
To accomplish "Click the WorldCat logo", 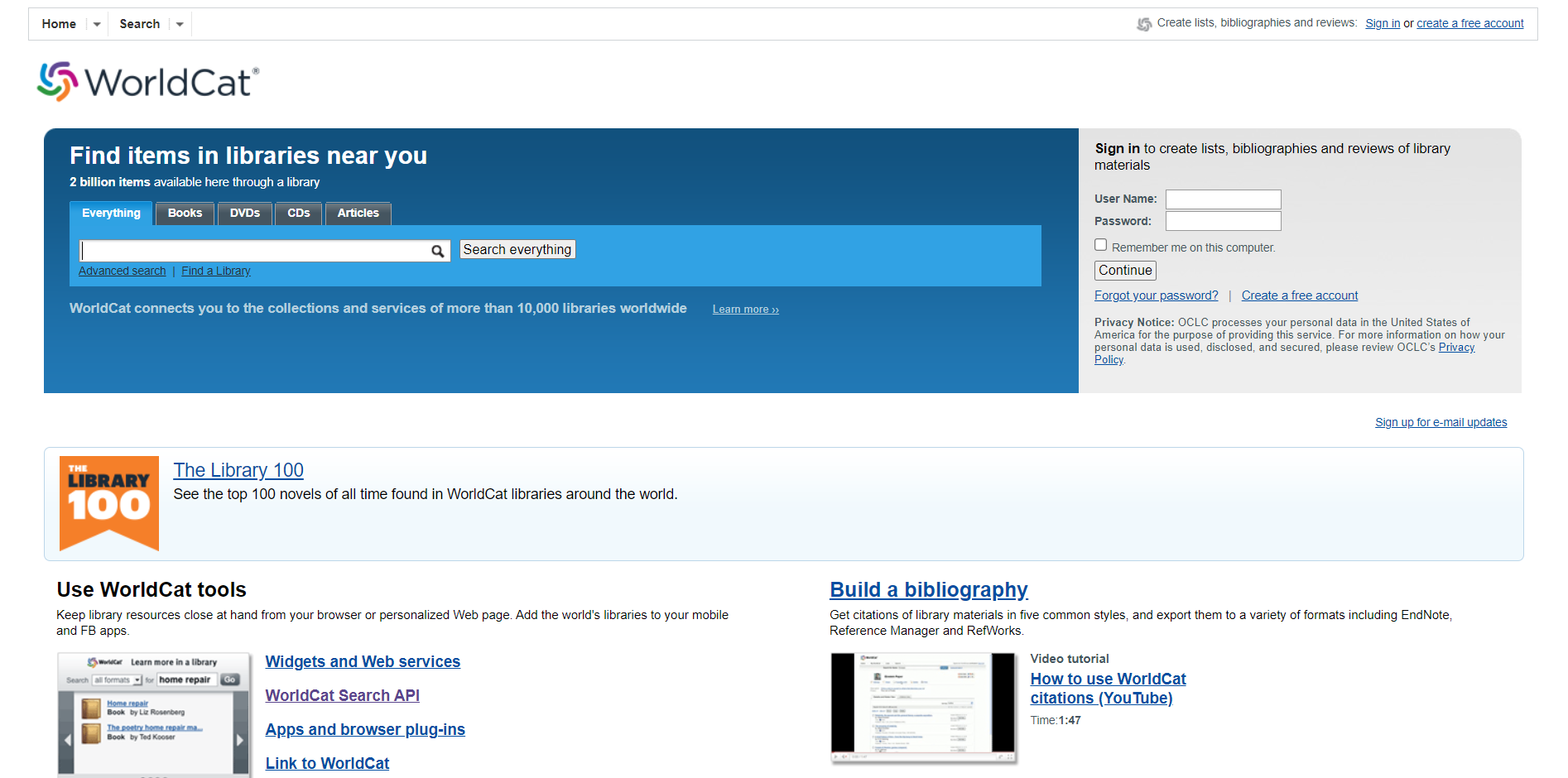I will pyautogui.click(x=148, y=82).
